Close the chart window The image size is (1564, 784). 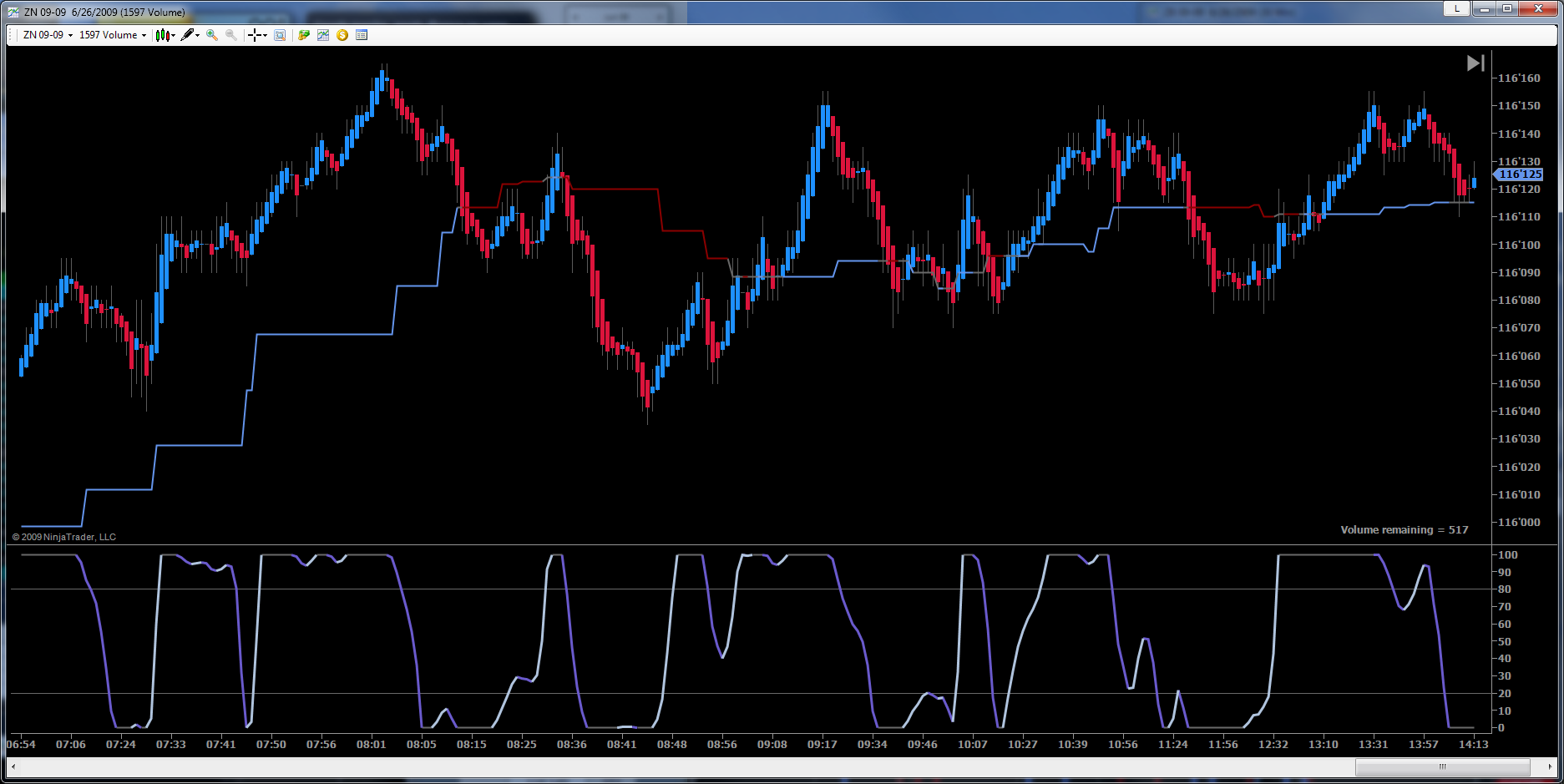click(x=1538, y=9)
